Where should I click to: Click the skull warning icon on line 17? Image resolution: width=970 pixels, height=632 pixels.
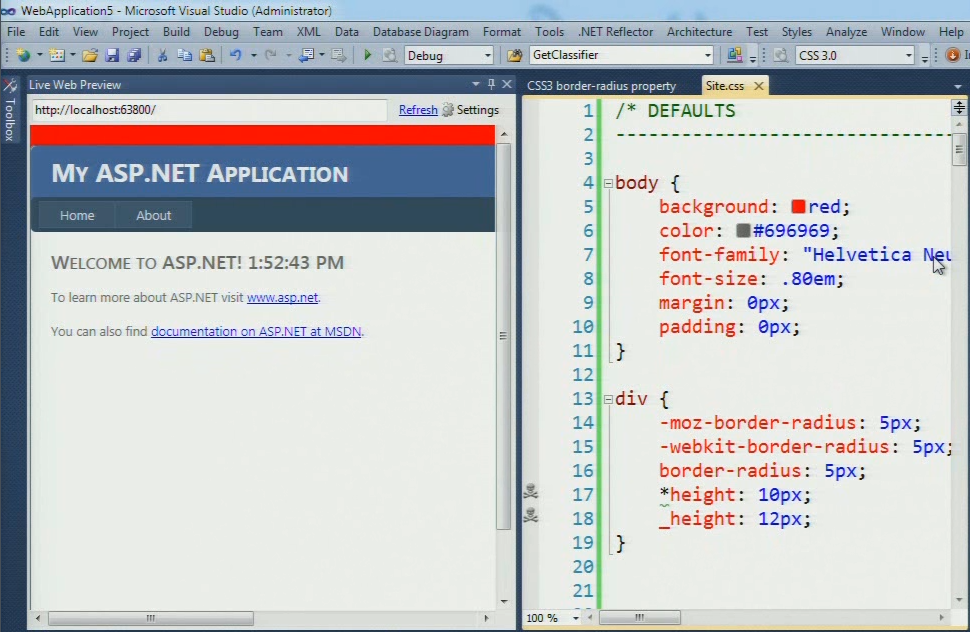[x=531, y=492]
